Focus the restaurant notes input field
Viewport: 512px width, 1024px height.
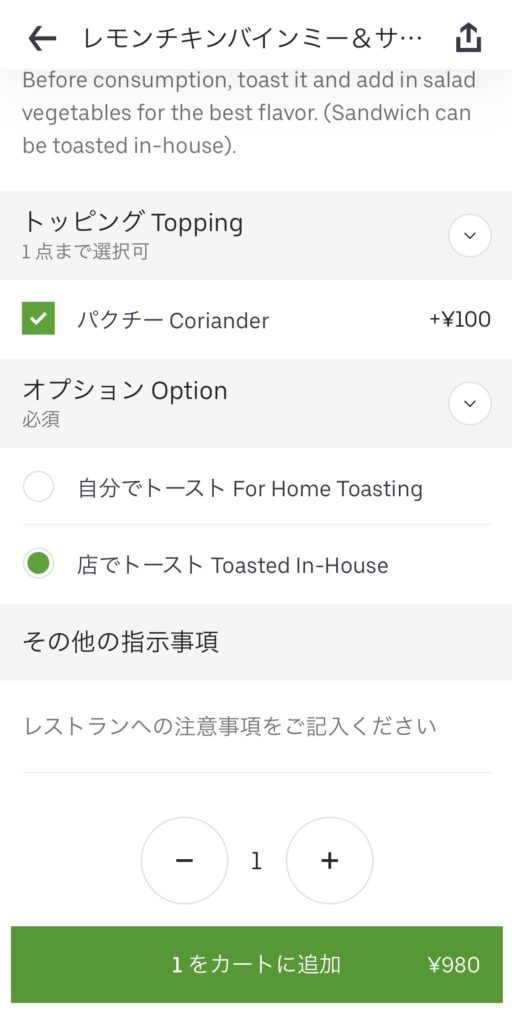(256, 726)
